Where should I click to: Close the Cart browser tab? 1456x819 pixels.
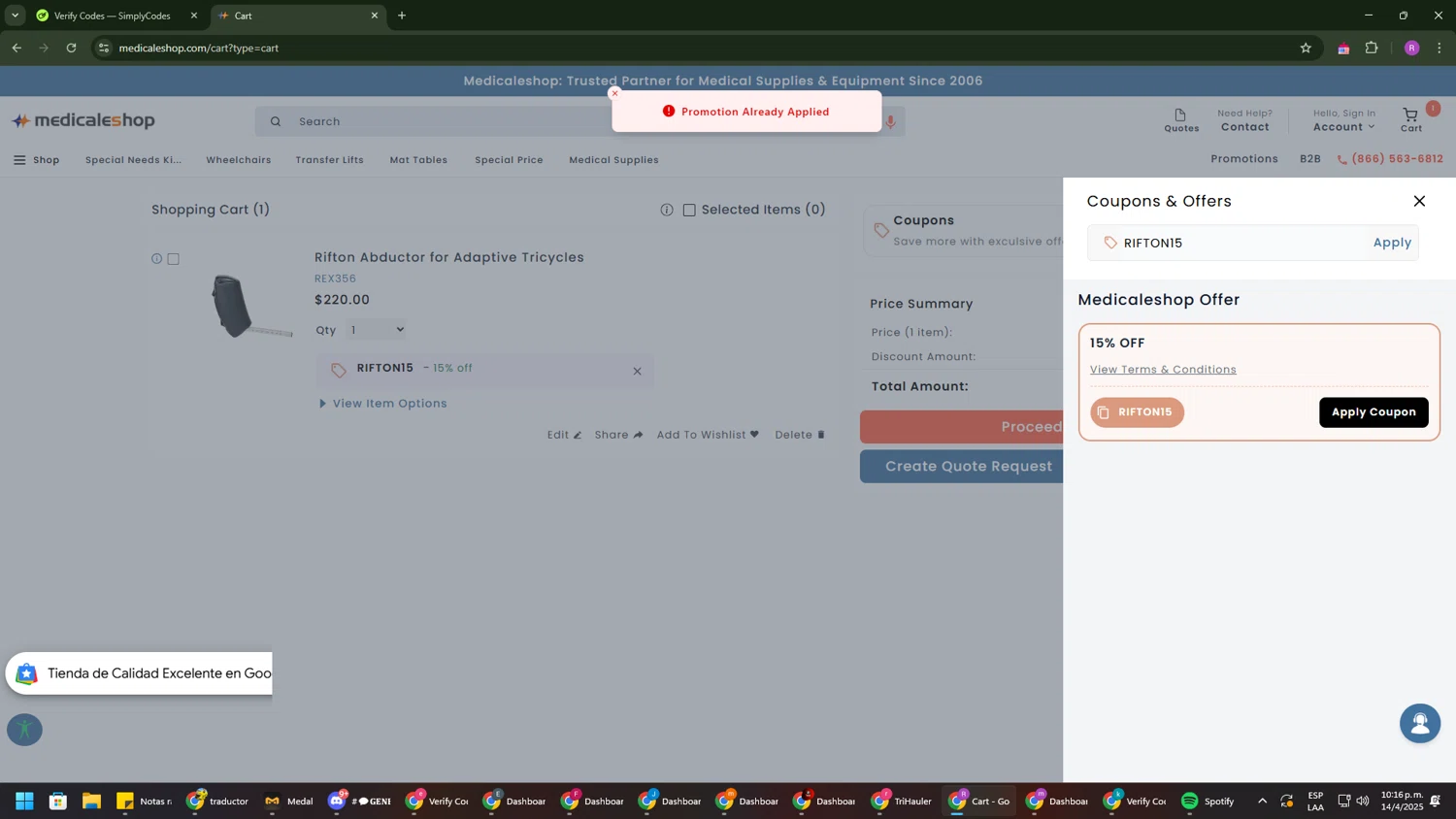pyautogui.click(x=375, y=16)
